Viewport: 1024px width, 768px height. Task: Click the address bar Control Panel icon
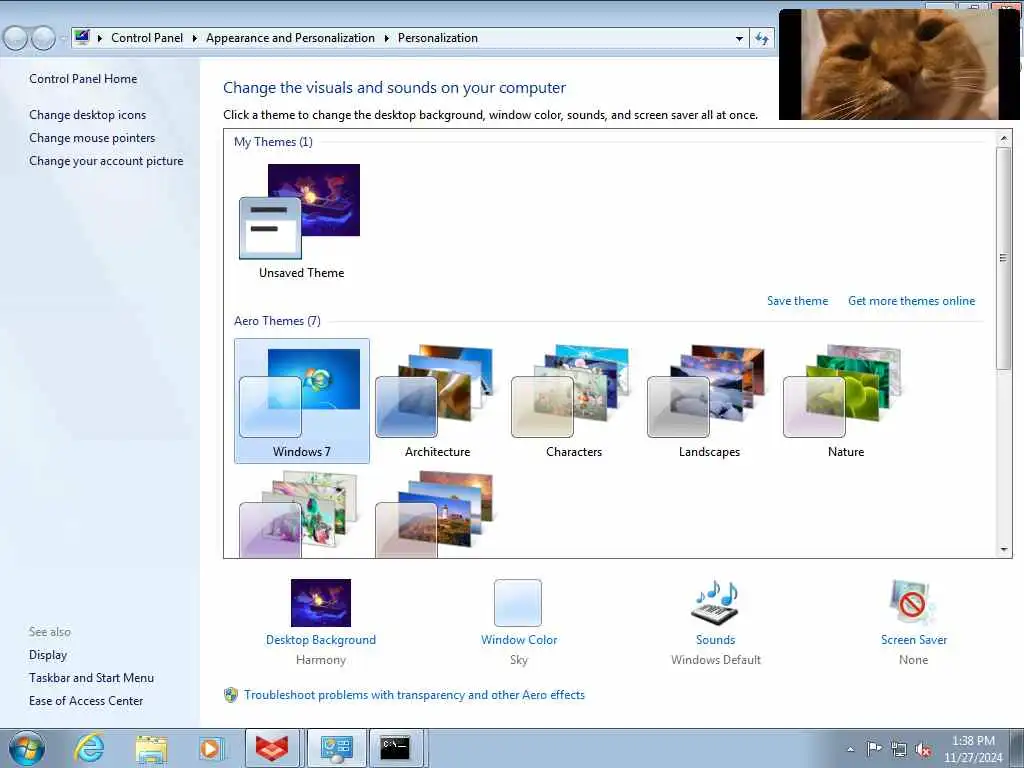(82, 38)
